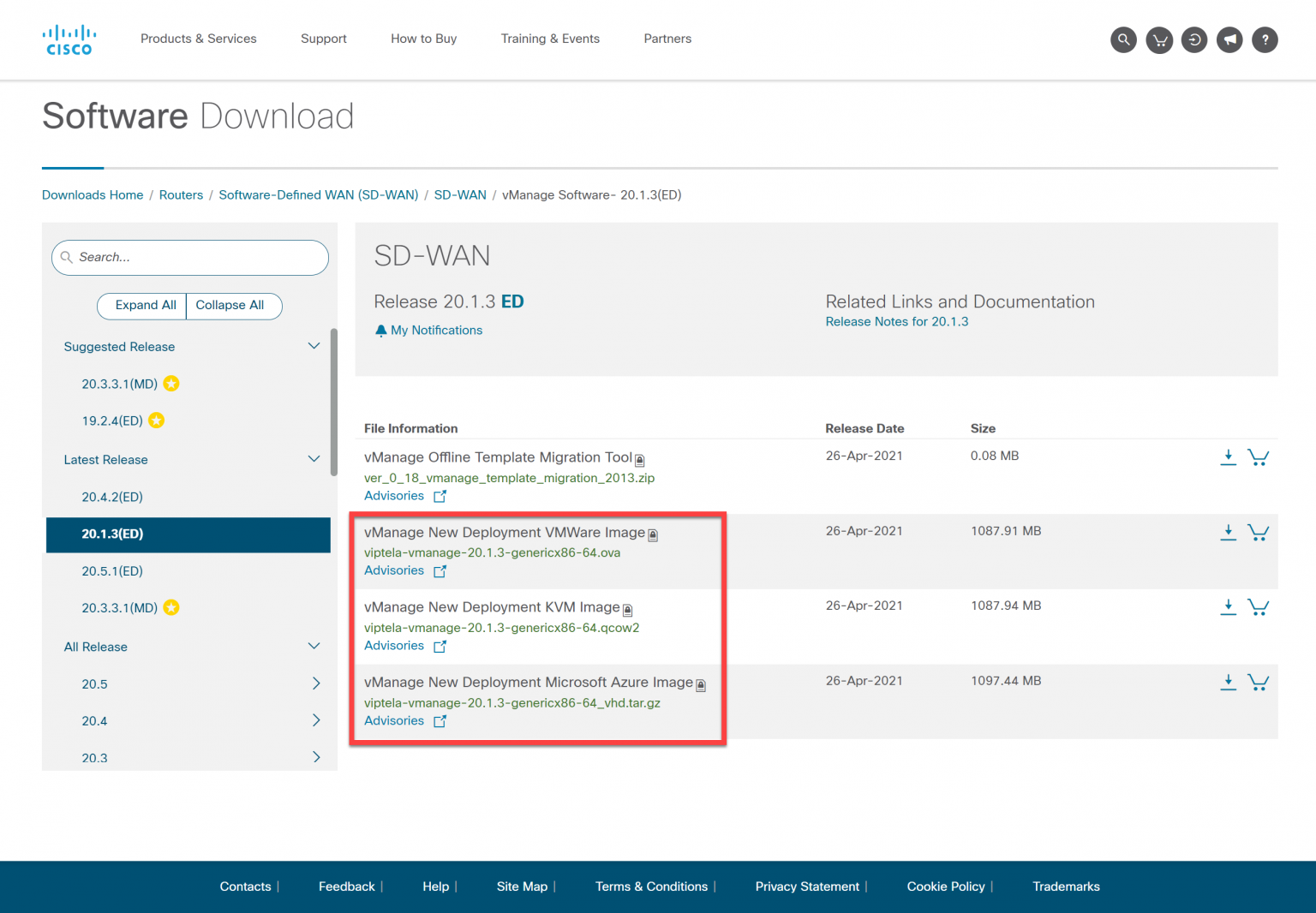Open Advisories for the Microsoft Azure Image
Viewport: 1316px width, 913px height.
pyautogui.click(x=394, y=720)
